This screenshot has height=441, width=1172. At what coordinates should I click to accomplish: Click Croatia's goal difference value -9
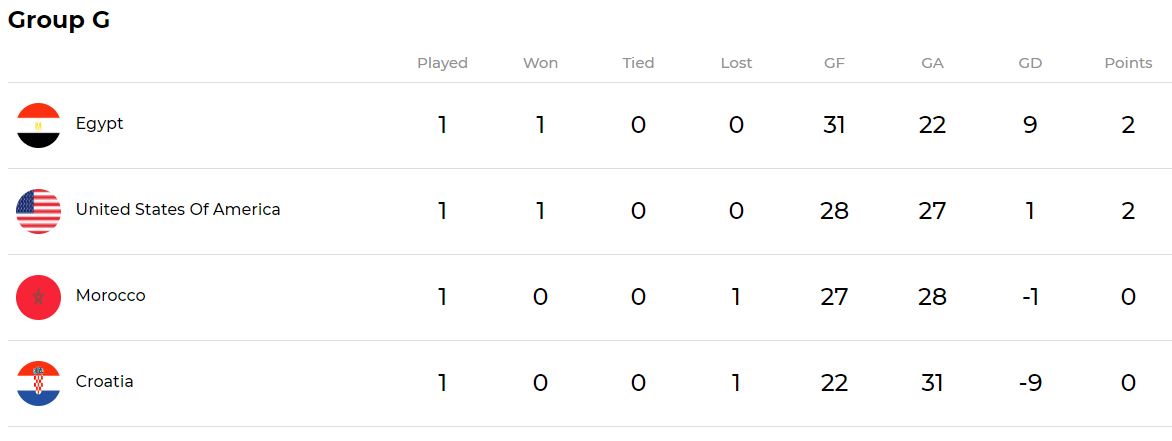click(1030, 383)
